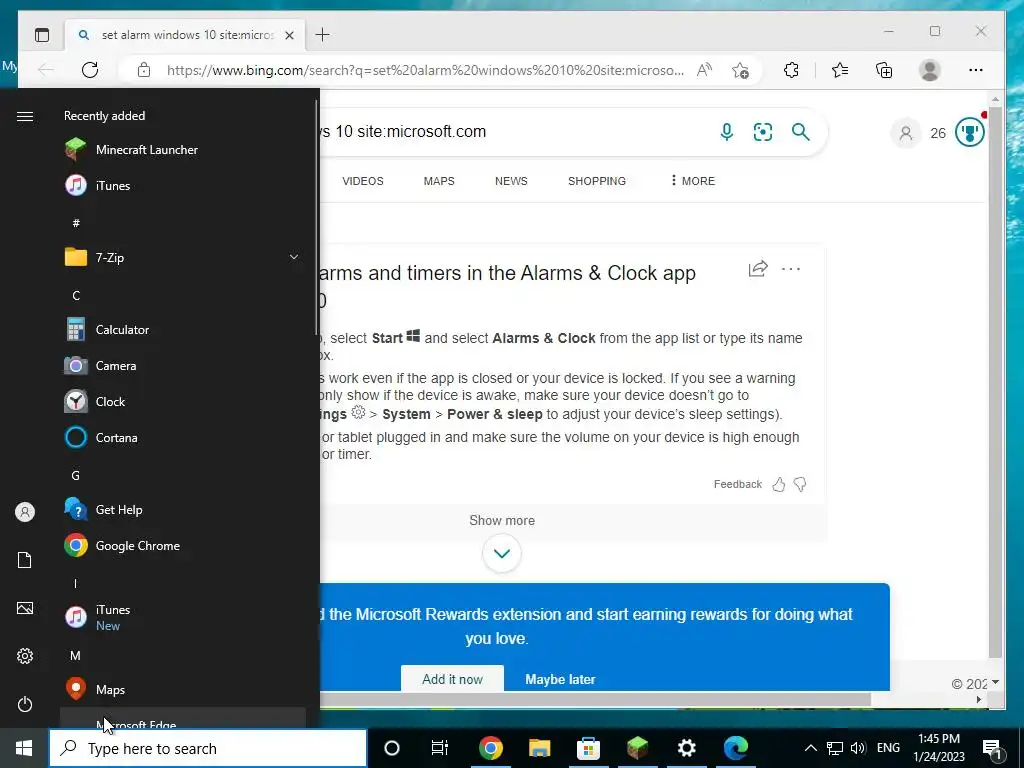Open the Bing MORE menu

click(x=692, y=181)
